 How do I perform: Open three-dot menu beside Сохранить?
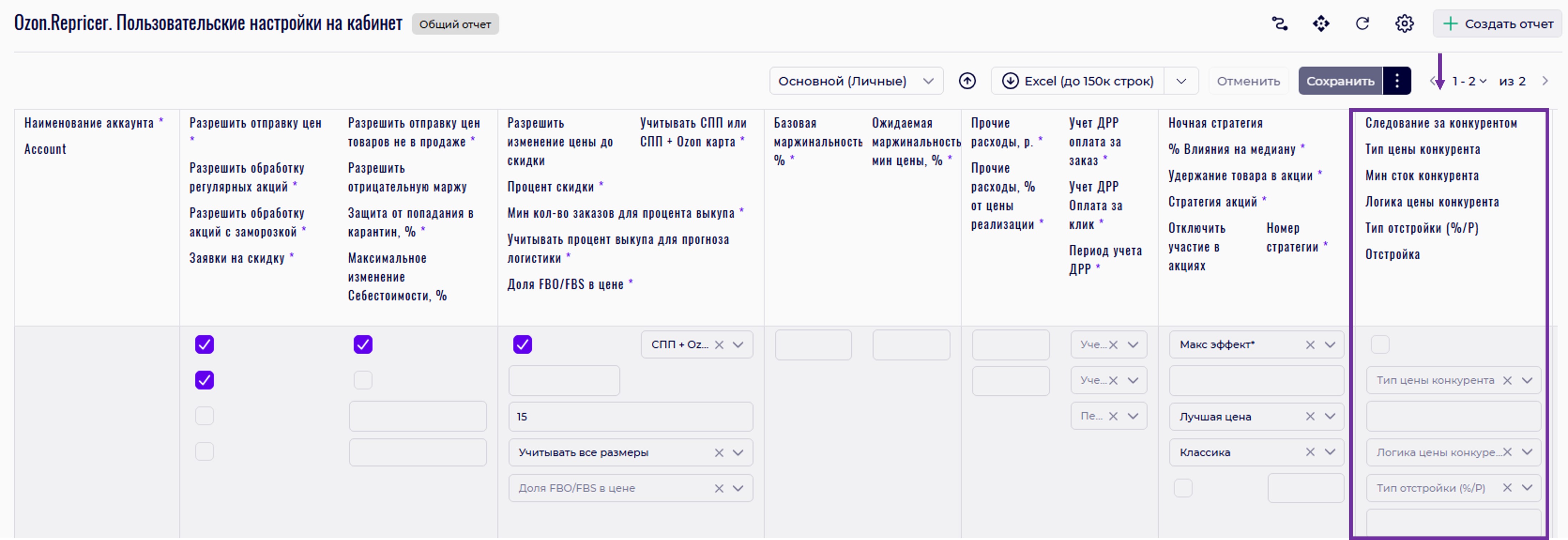coord(1397,81)
